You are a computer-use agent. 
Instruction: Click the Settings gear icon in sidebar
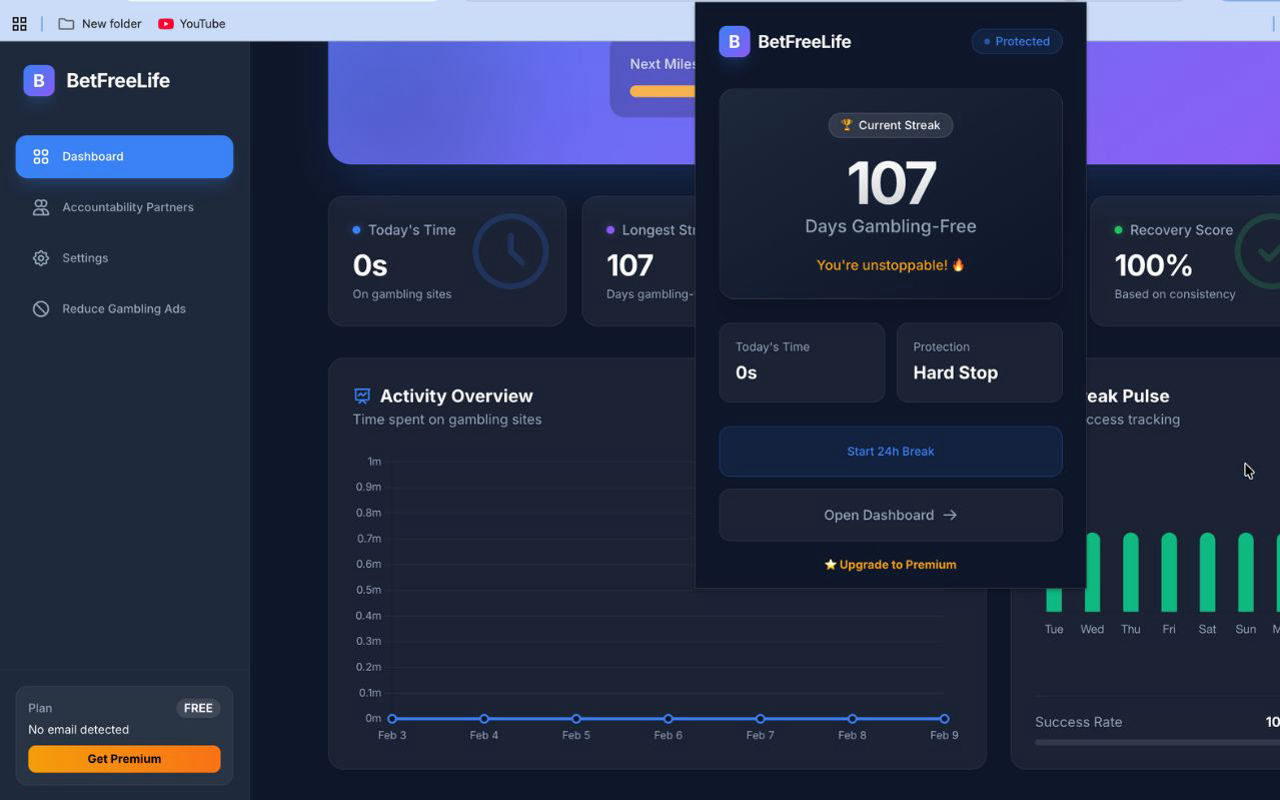41,258
